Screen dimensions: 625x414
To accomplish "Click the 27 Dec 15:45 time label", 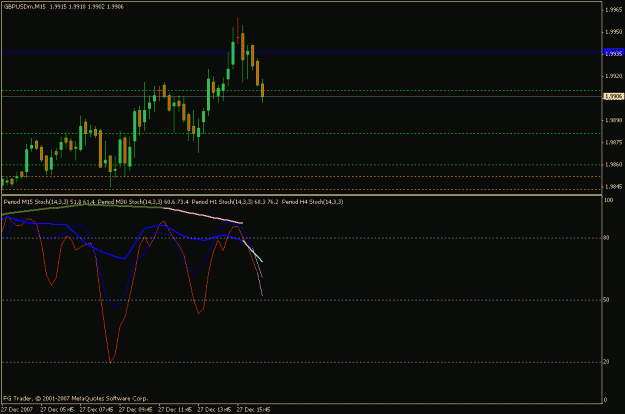I will pyautogui.click(x=254, y=410).
